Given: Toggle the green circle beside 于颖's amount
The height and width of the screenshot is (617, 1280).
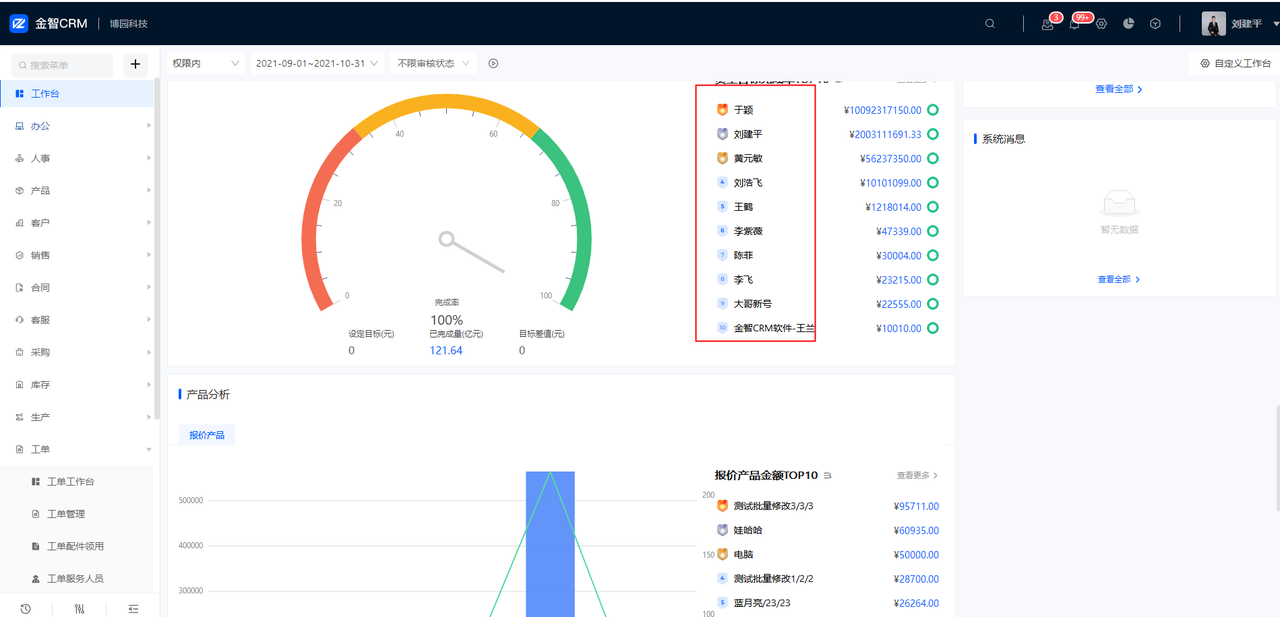Looking at the screenshot, I should coord(932,110).
